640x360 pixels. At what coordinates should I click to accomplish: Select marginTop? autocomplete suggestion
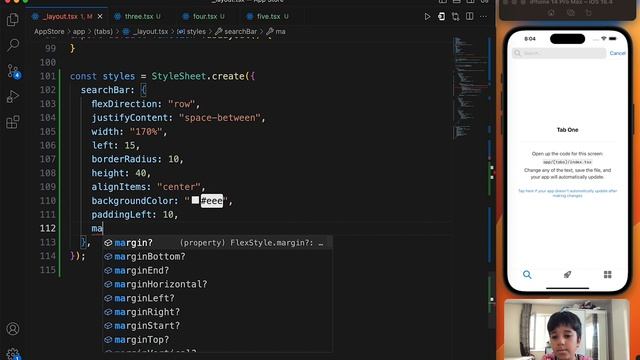point(217,340)
